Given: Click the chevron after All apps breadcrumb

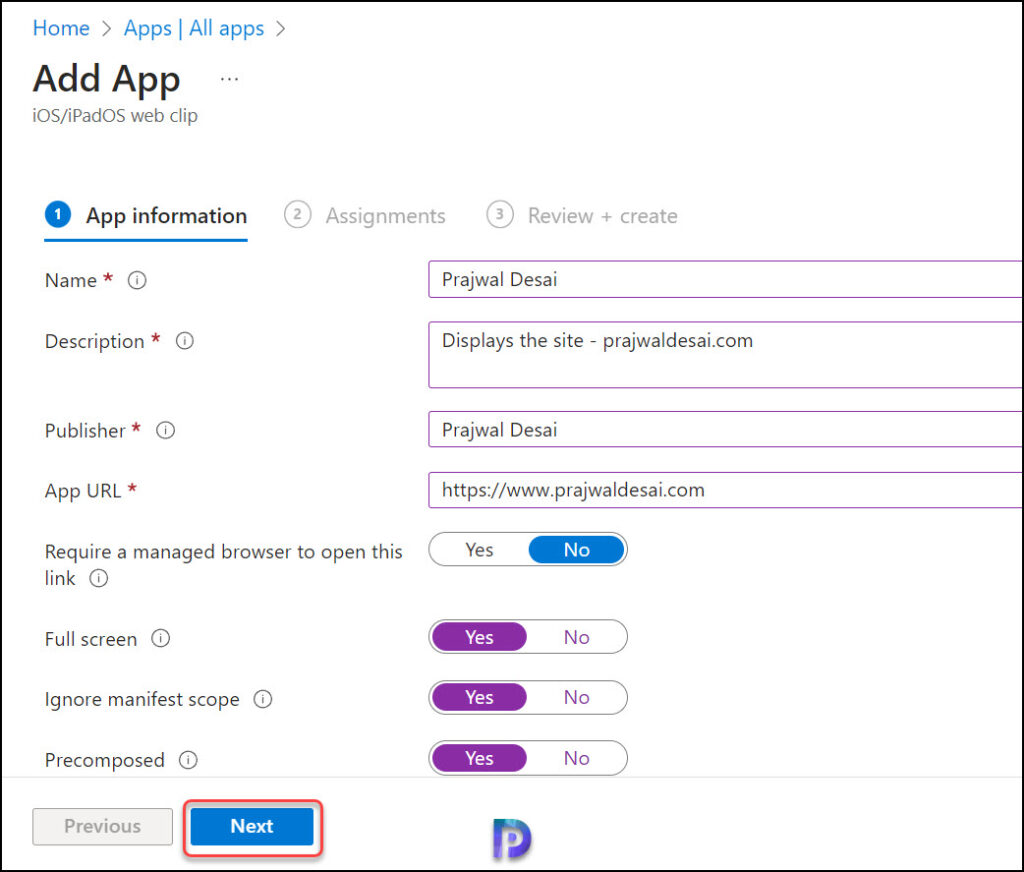Looking at the screenshot, I should tap(280, 29).
